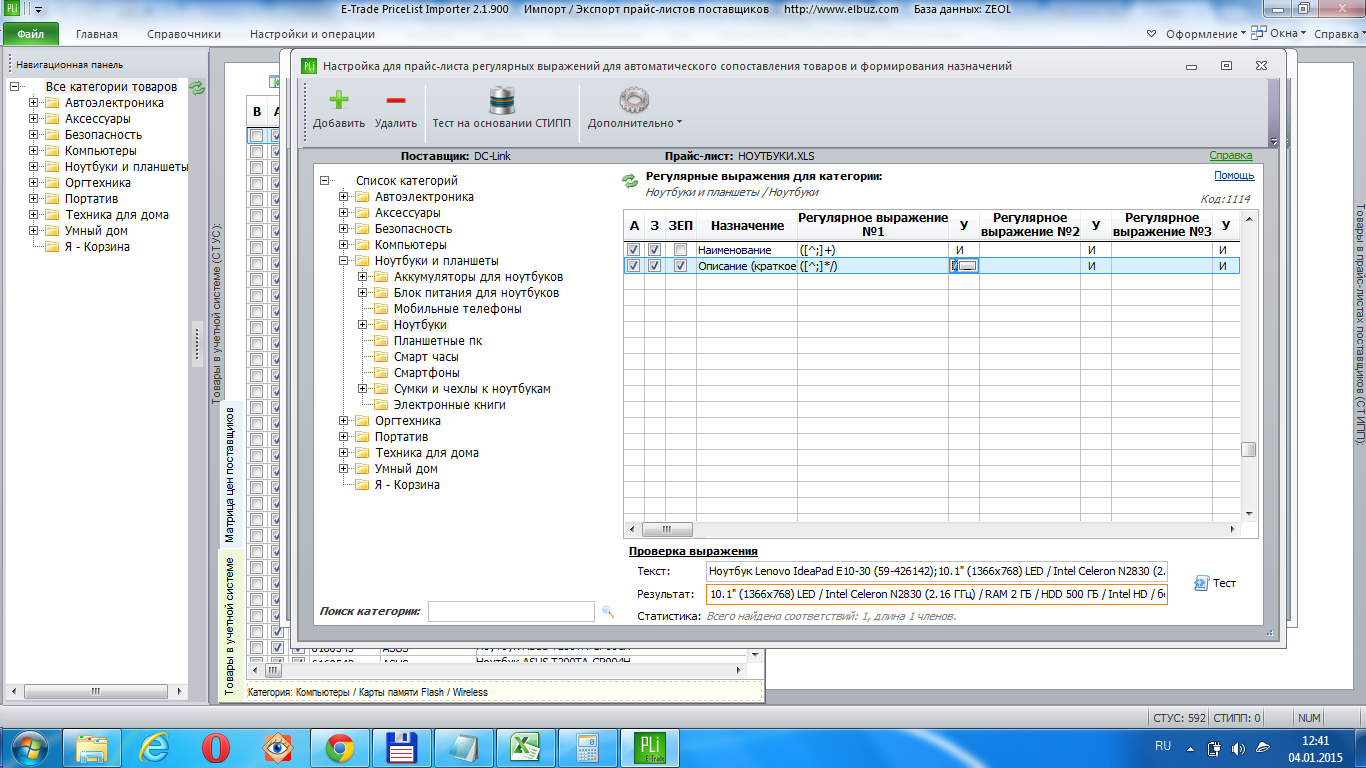Open the Справка dropdown in the ribbon

tap(1340, 34)
